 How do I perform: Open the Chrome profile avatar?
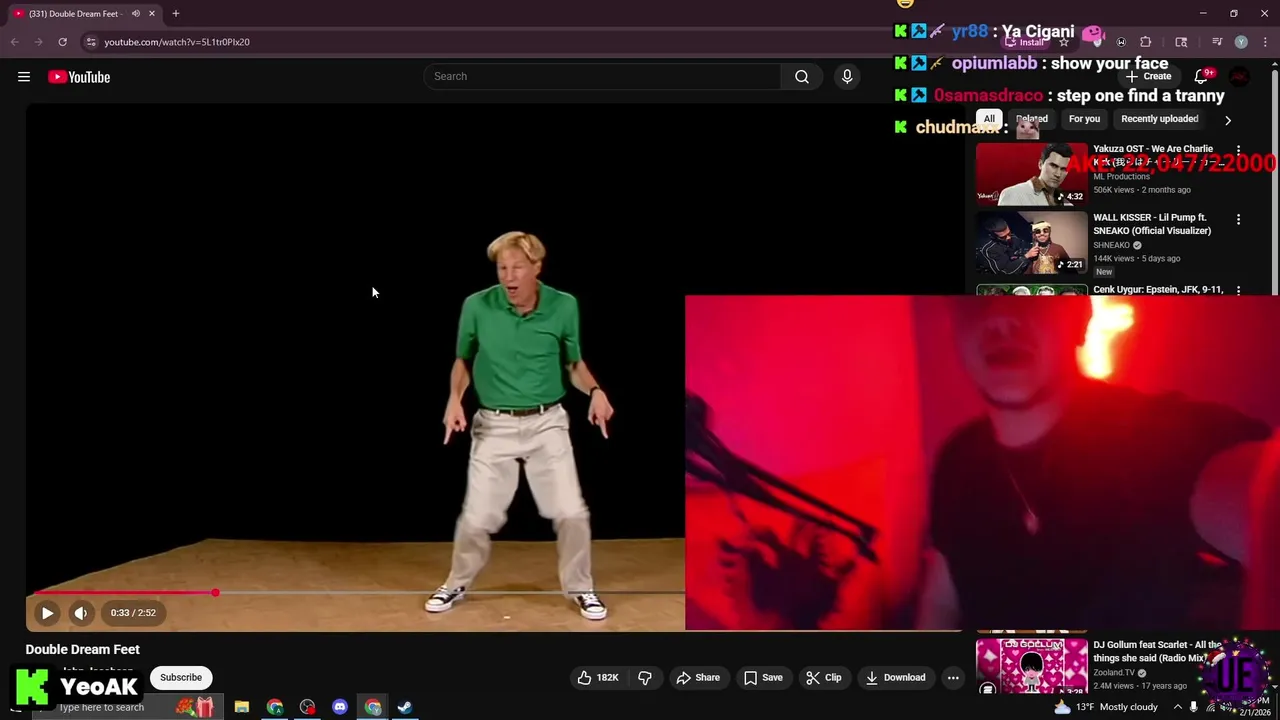coord(1241,42)
